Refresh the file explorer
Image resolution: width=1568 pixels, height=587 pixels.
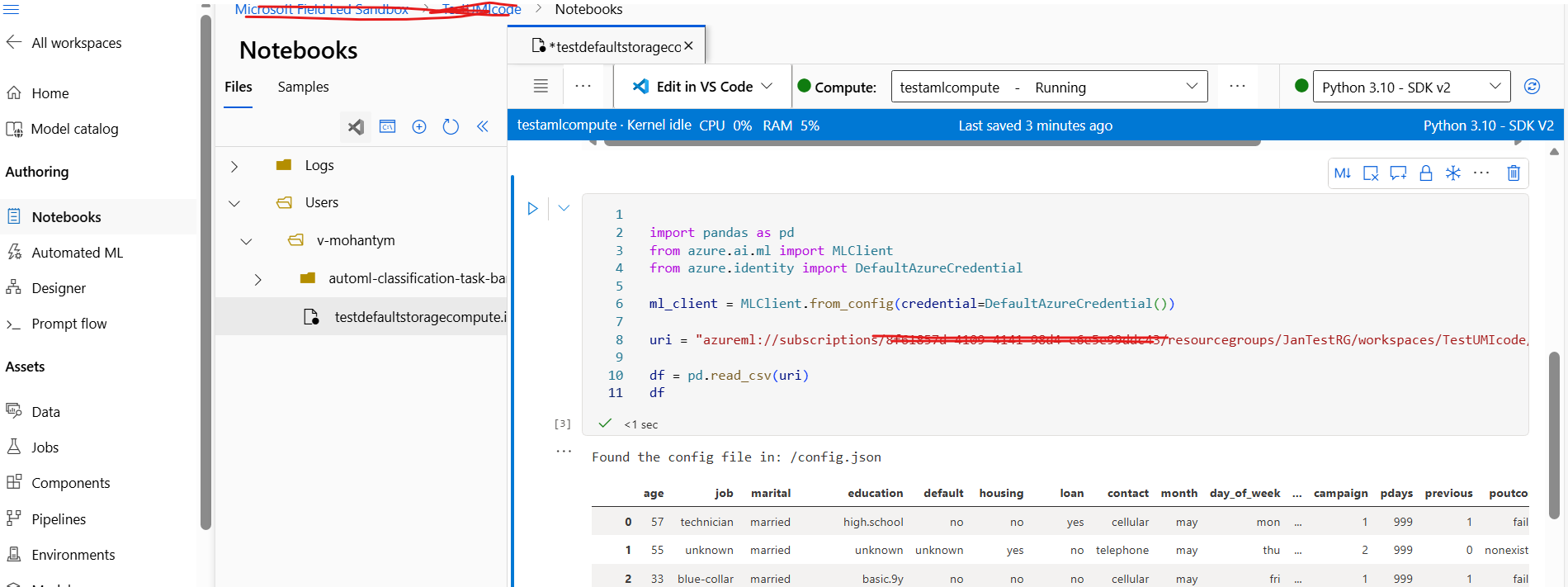coord(451,126)
